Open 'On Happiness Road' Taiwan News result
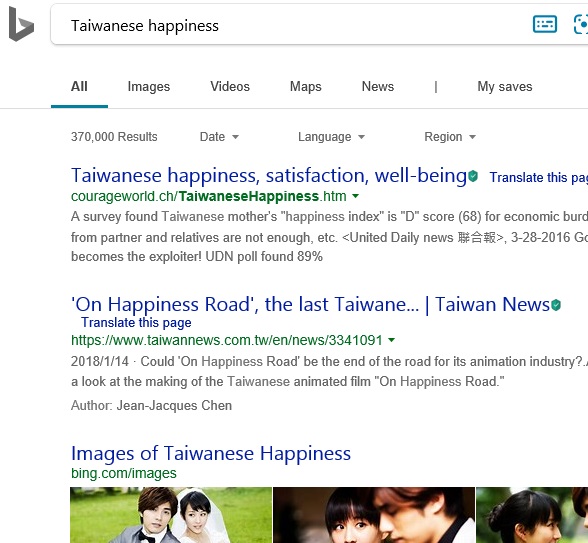 310,304
